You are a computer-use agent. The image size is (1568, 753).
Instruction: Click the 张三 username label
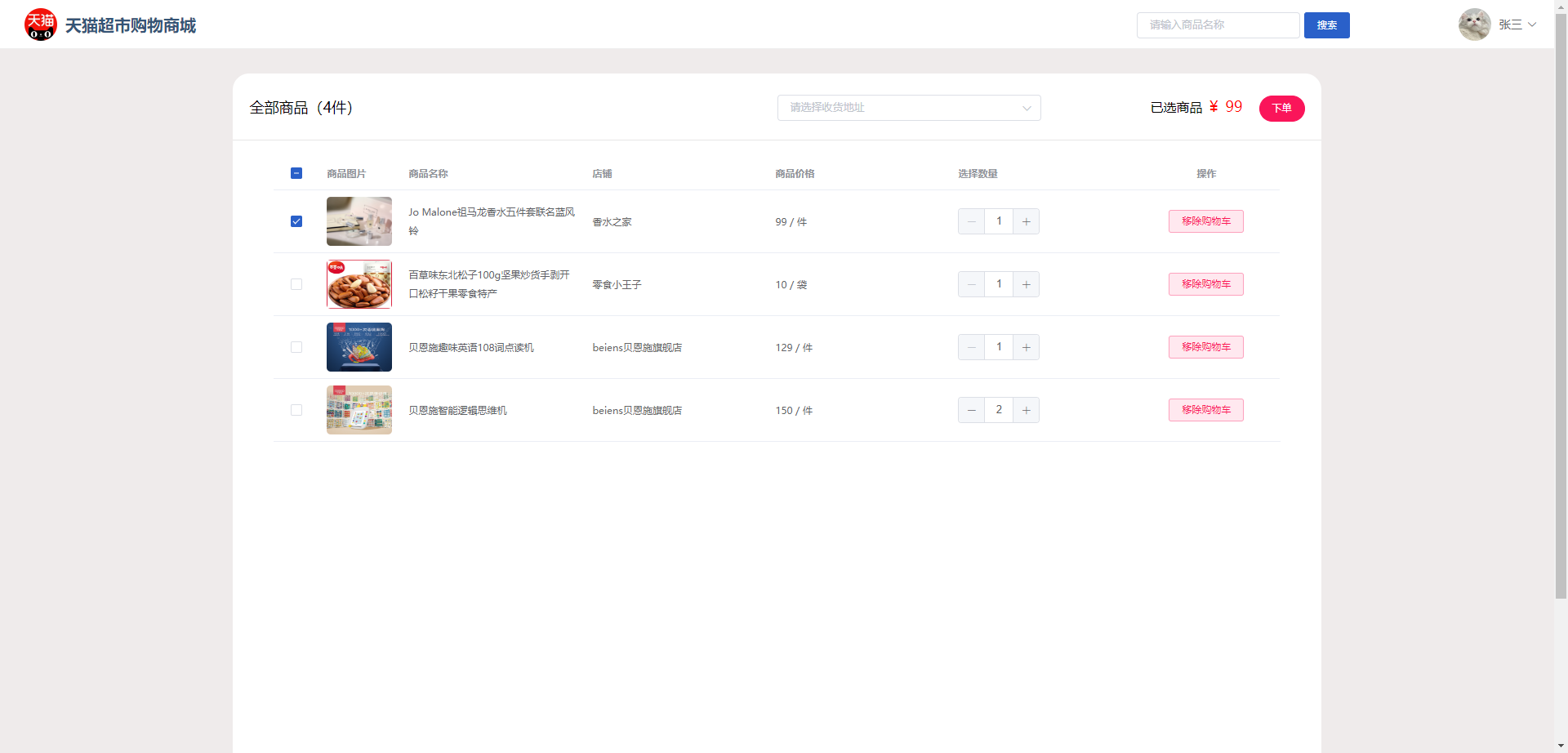click(1510, 25)
